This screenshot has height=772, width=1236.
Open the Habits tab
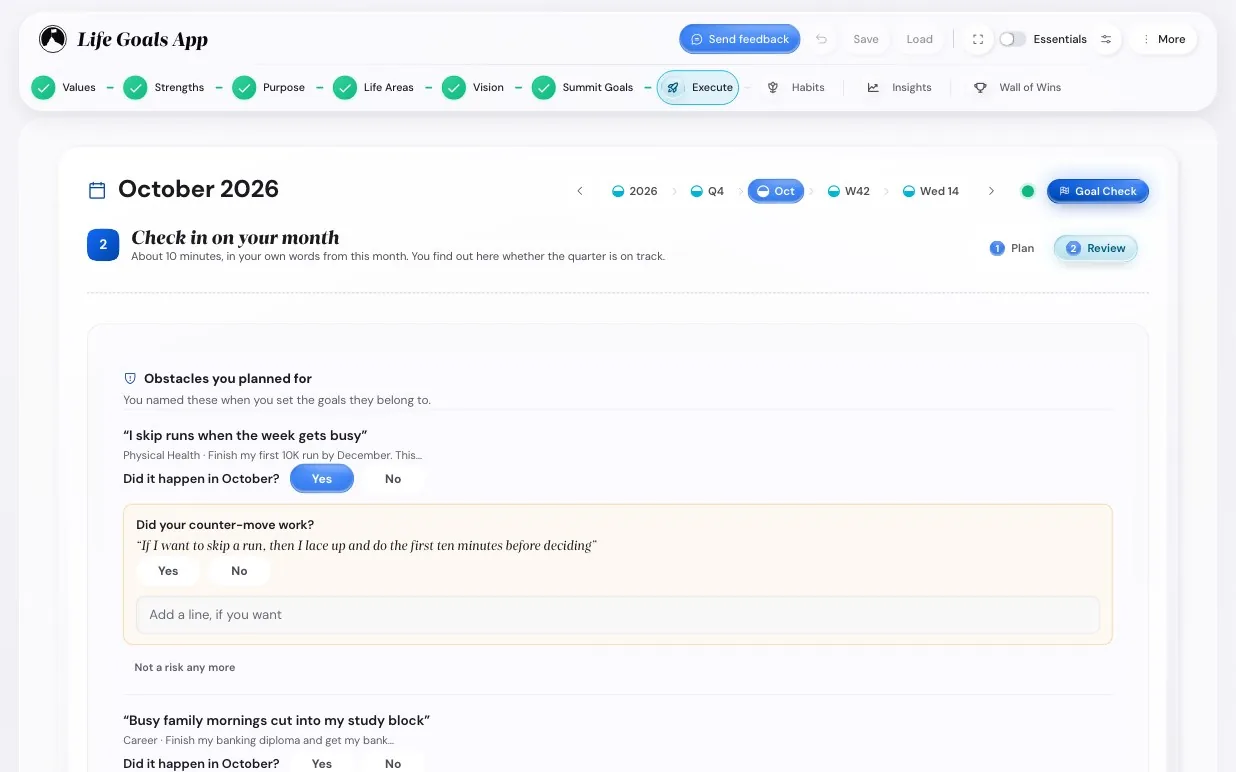coord(796,87)
